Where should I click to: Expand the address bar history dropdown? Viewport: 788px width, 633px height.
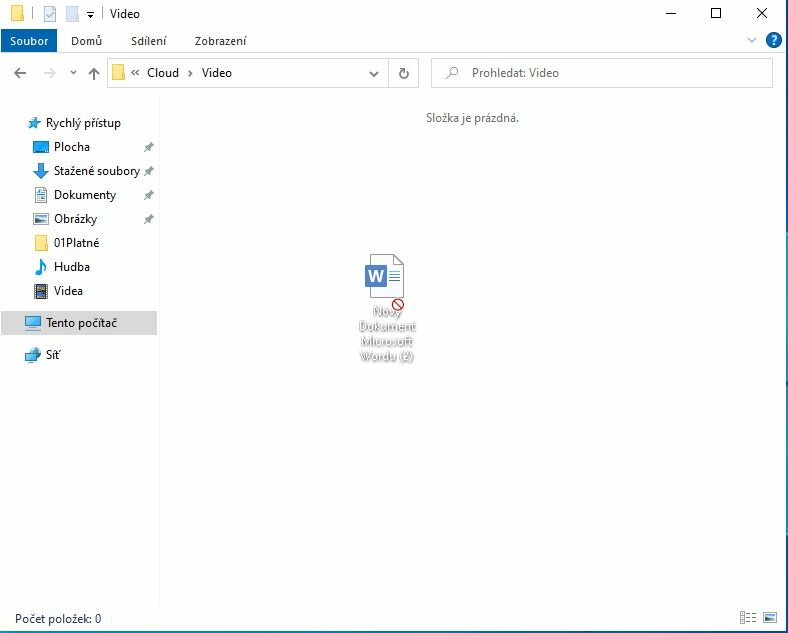tap(374, 73)
